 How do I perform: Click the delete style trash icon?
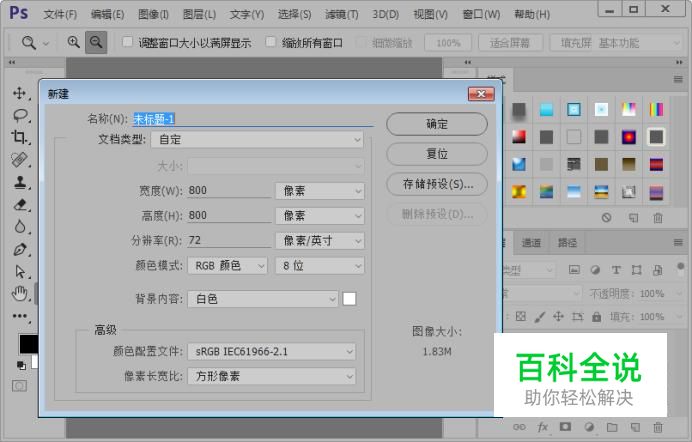point(658,217)
